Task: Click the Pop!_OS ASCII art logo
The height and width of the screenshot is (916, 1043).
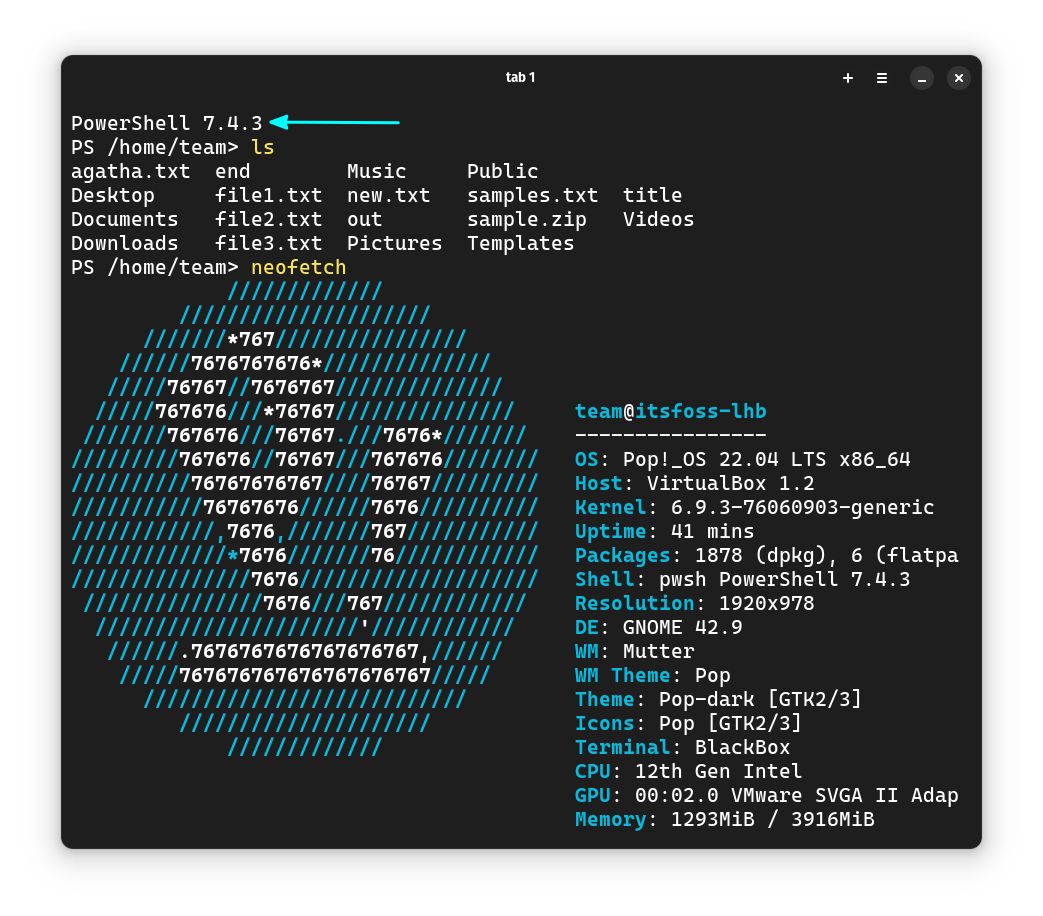Action: tap(305, 519)
